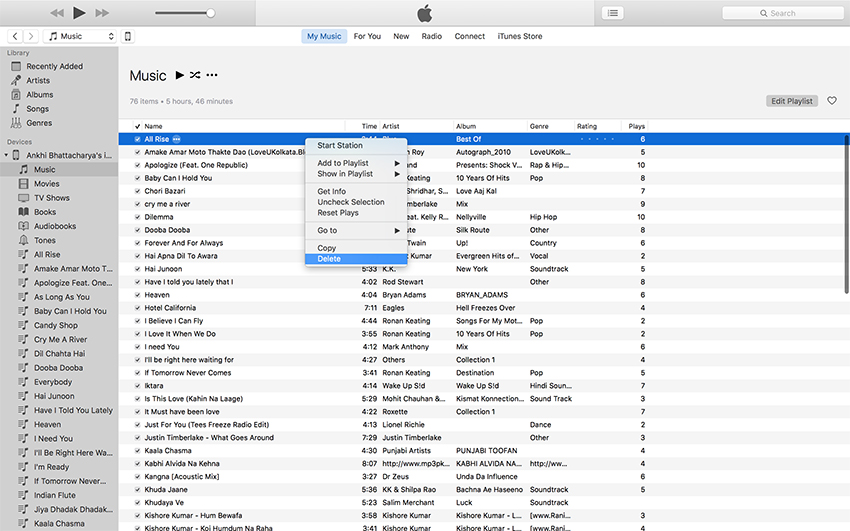This screenshot has height=531, width=850.
Task: Click the forward navigation arrow
Action: [31, 37]
